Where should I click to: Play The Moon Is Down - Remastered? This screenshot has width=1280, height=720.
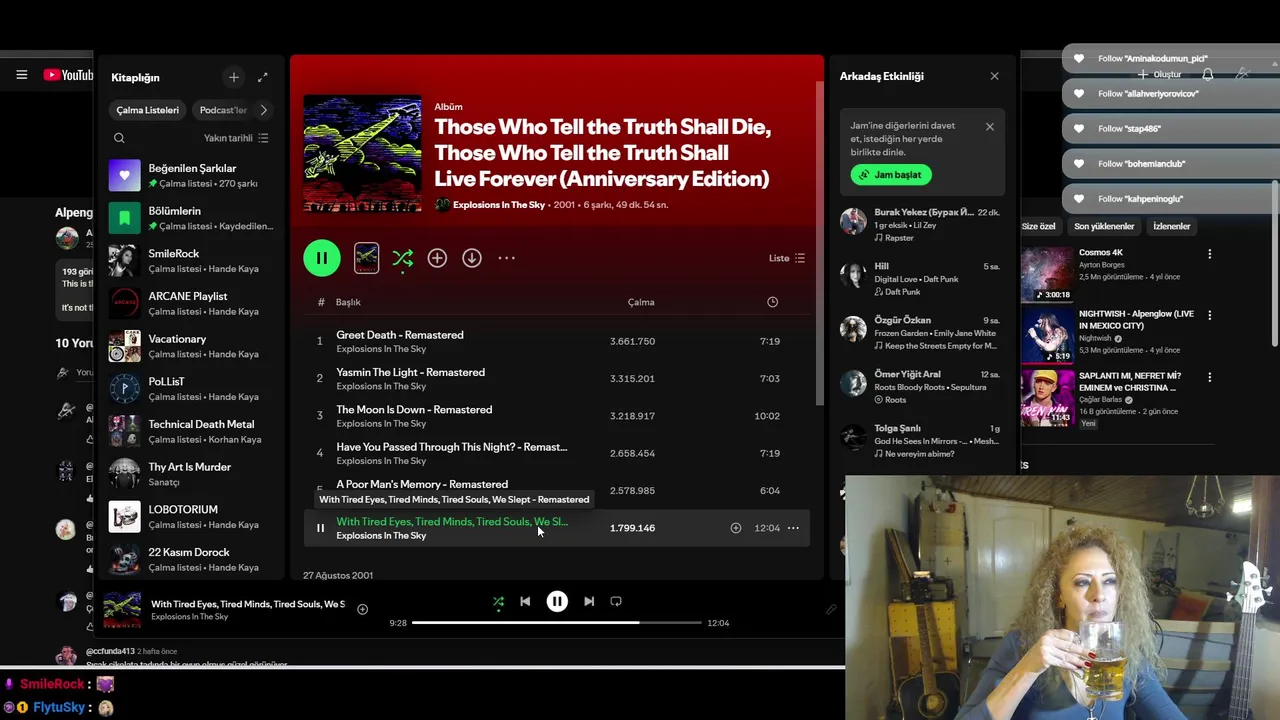[556, 416]
